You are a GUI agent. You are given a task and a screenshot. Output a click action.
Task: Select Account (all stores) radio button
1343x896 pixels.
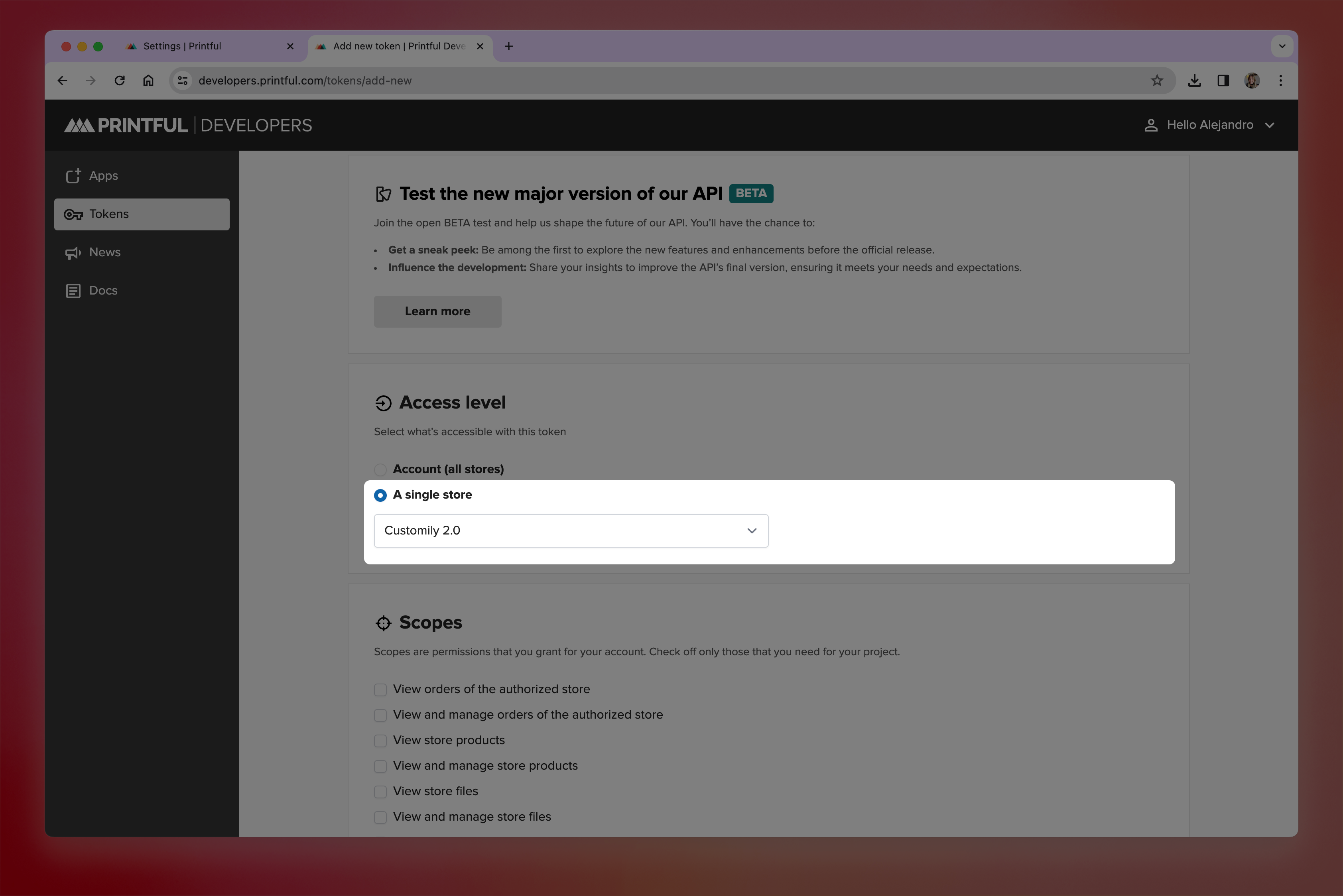[x=380, y=470]
